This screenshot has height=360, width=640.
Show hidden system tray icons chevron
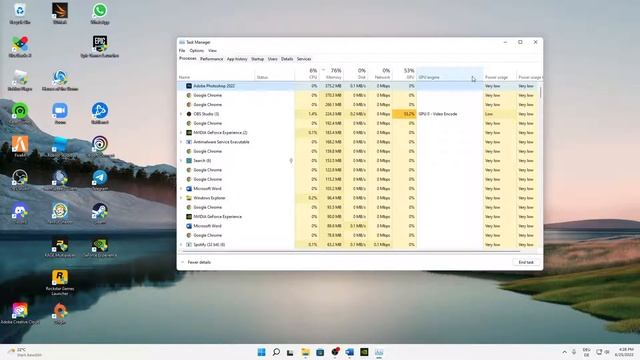coord(564,352)
